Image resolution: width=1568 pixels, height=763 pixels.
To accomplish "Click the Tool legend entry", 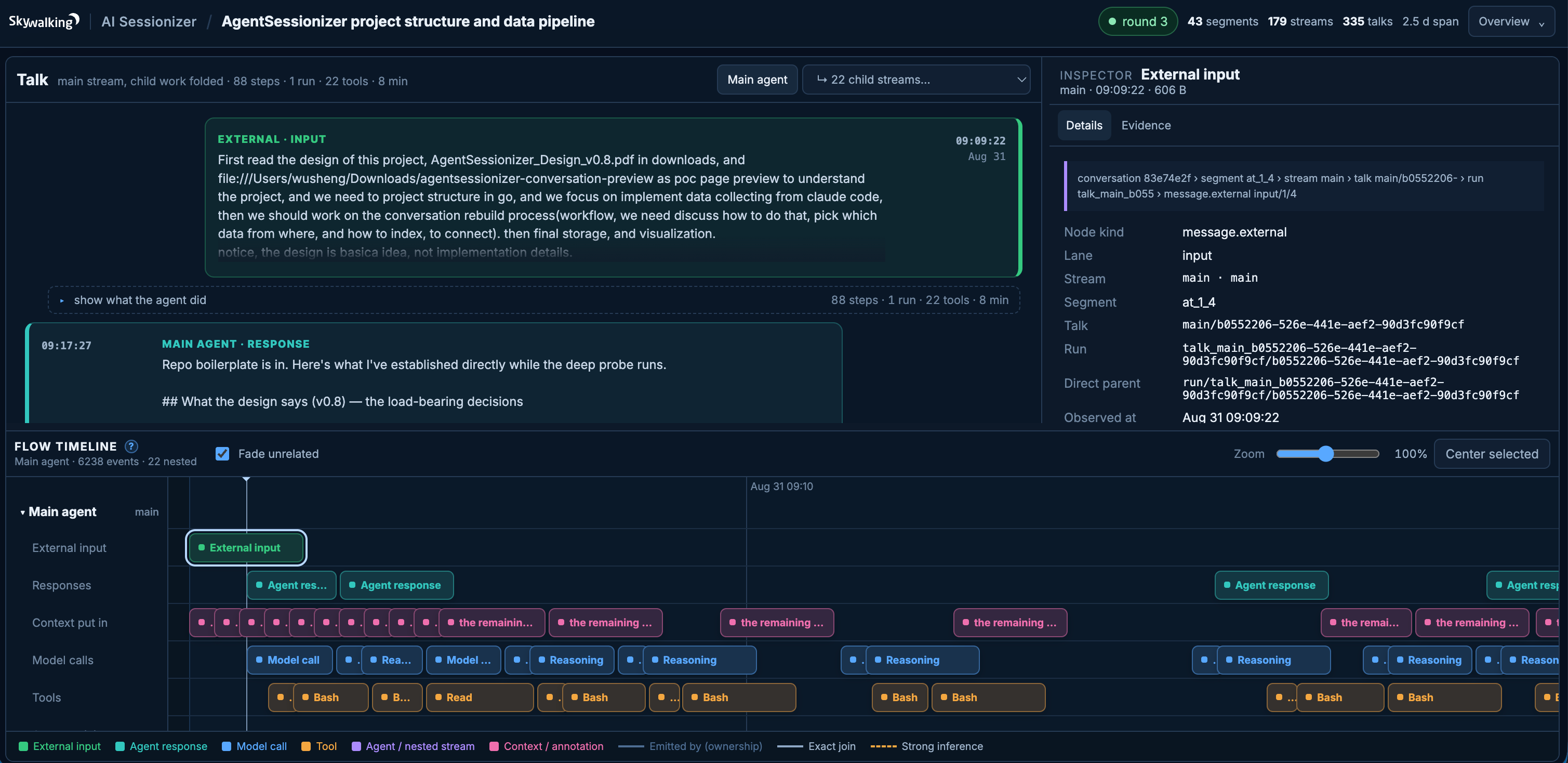I will (x=319, y=746).
